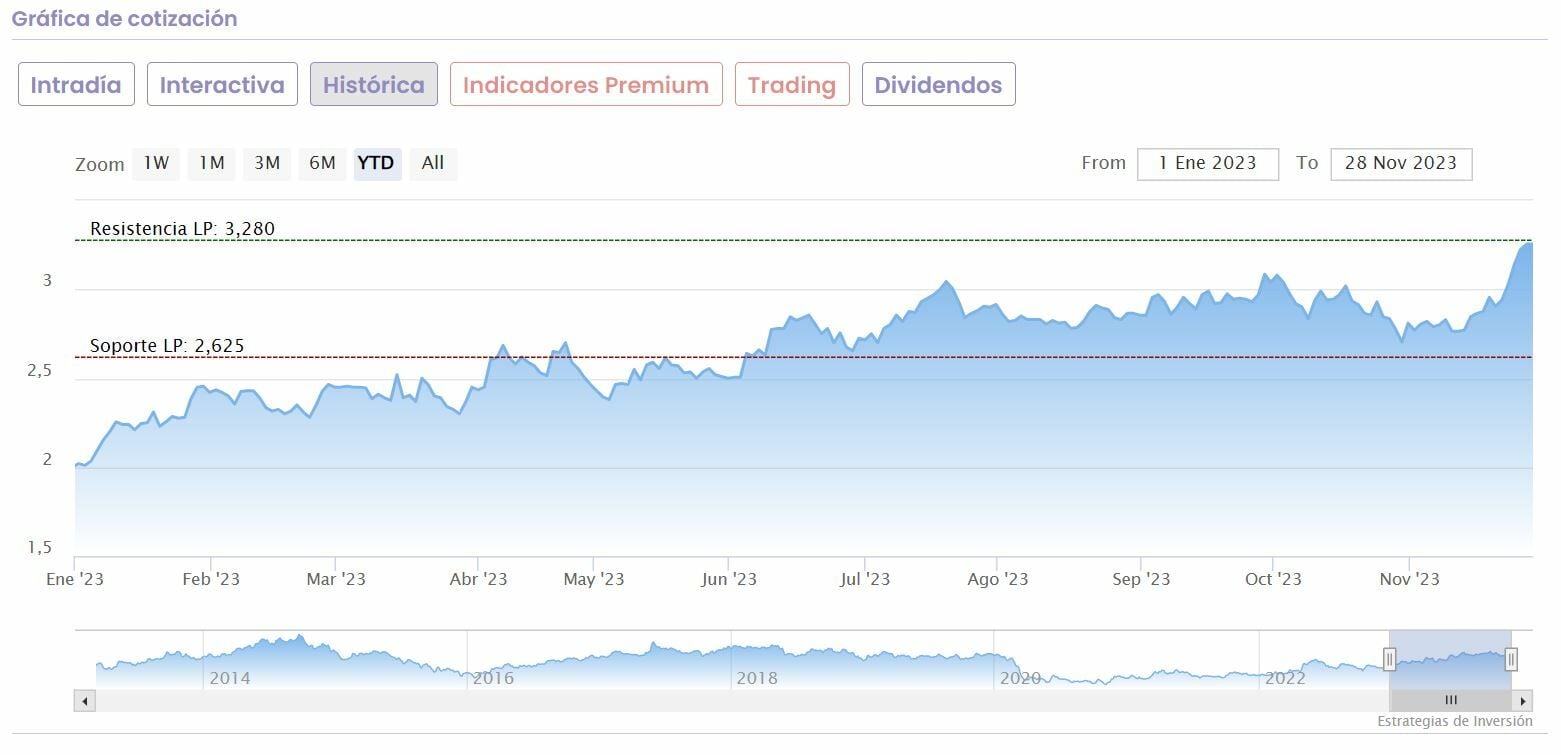Zoom chart to 3M range
The height and width of the screenshot is (755, 1561).
tap(267, 163)
